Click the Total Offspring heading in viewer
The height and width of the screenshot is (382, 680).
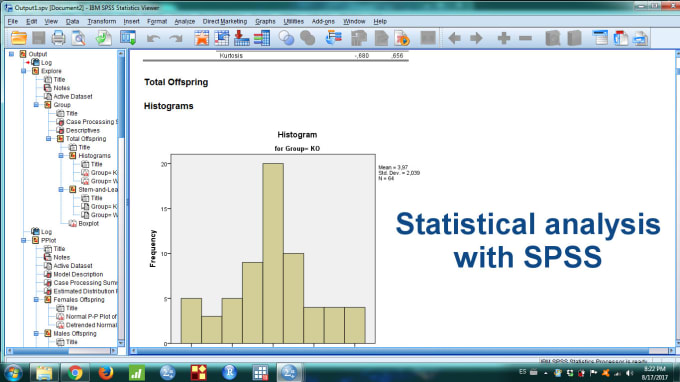(176, 82)
